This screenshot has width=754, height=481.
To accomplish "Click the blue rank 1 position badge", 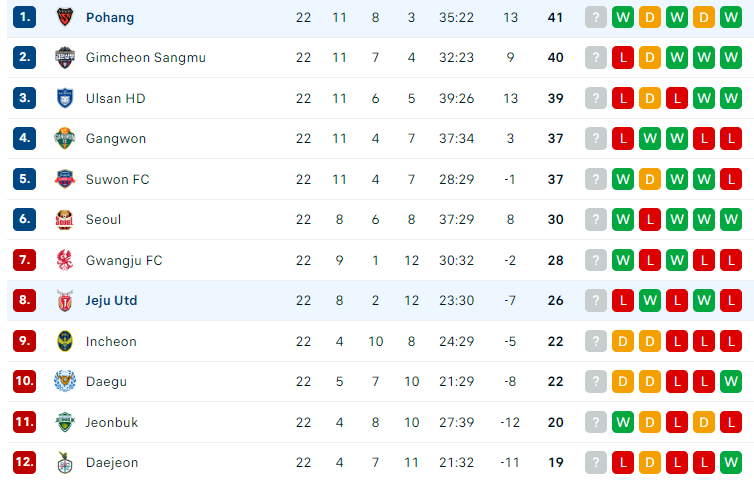I will (25, 17).
